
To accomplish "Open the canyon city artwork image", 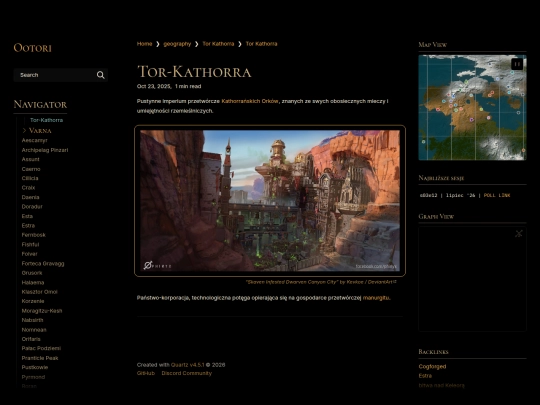I will (270, 200).
